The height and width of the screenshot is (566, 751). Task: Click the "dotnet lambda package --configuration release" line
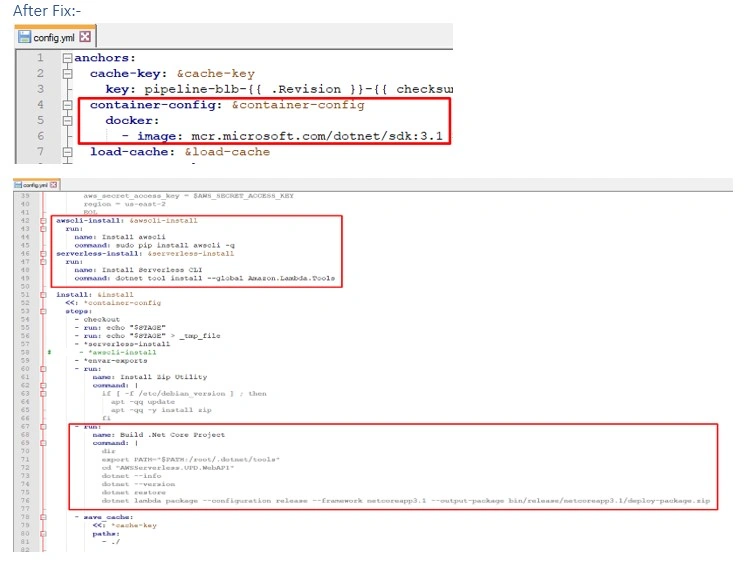coord(406,501)
